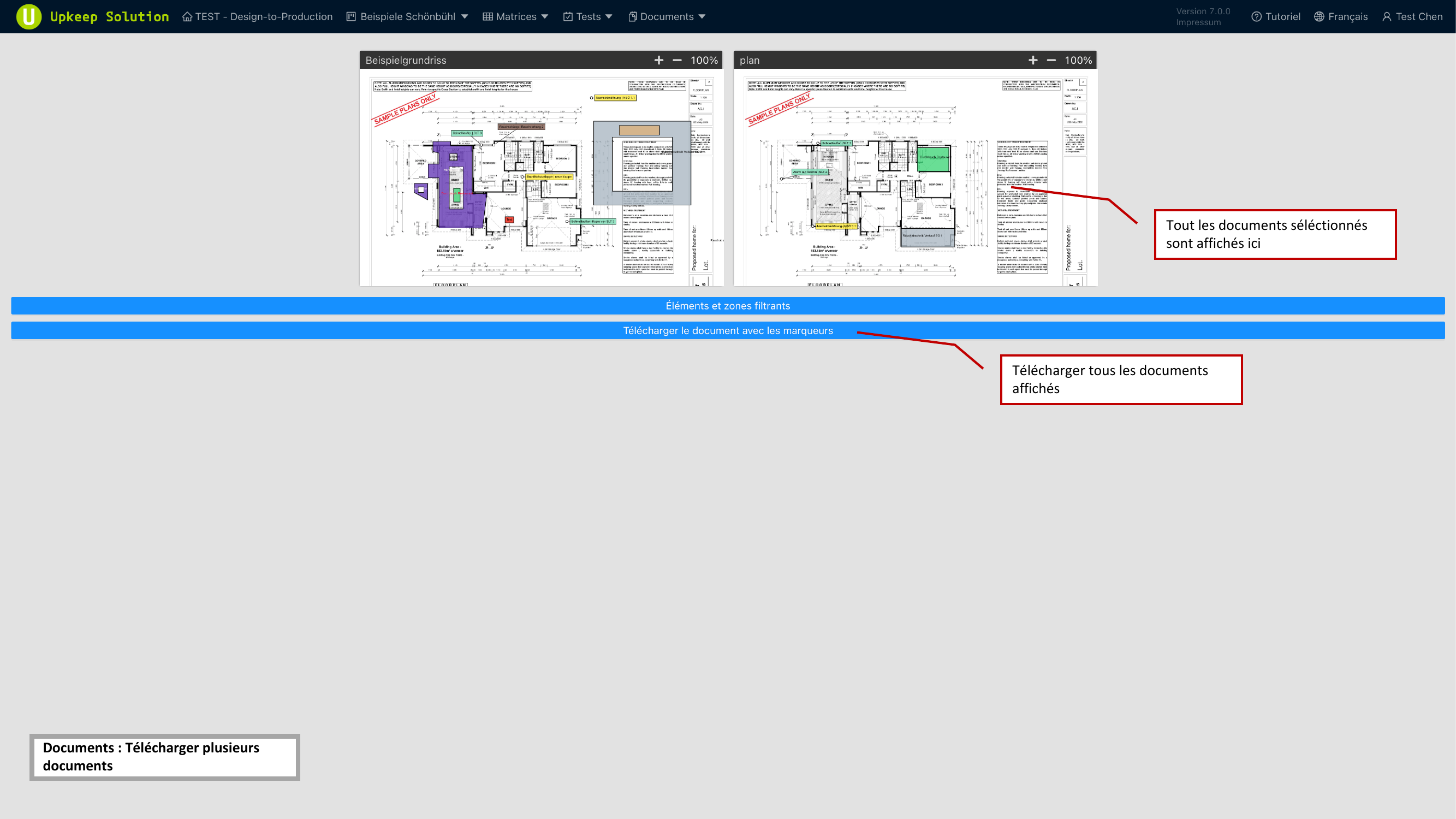The height and width of the screenshot is (819, 1456).
Task: Zoom out Beispielgrundriss with minus icon
Action: [676, 60]
